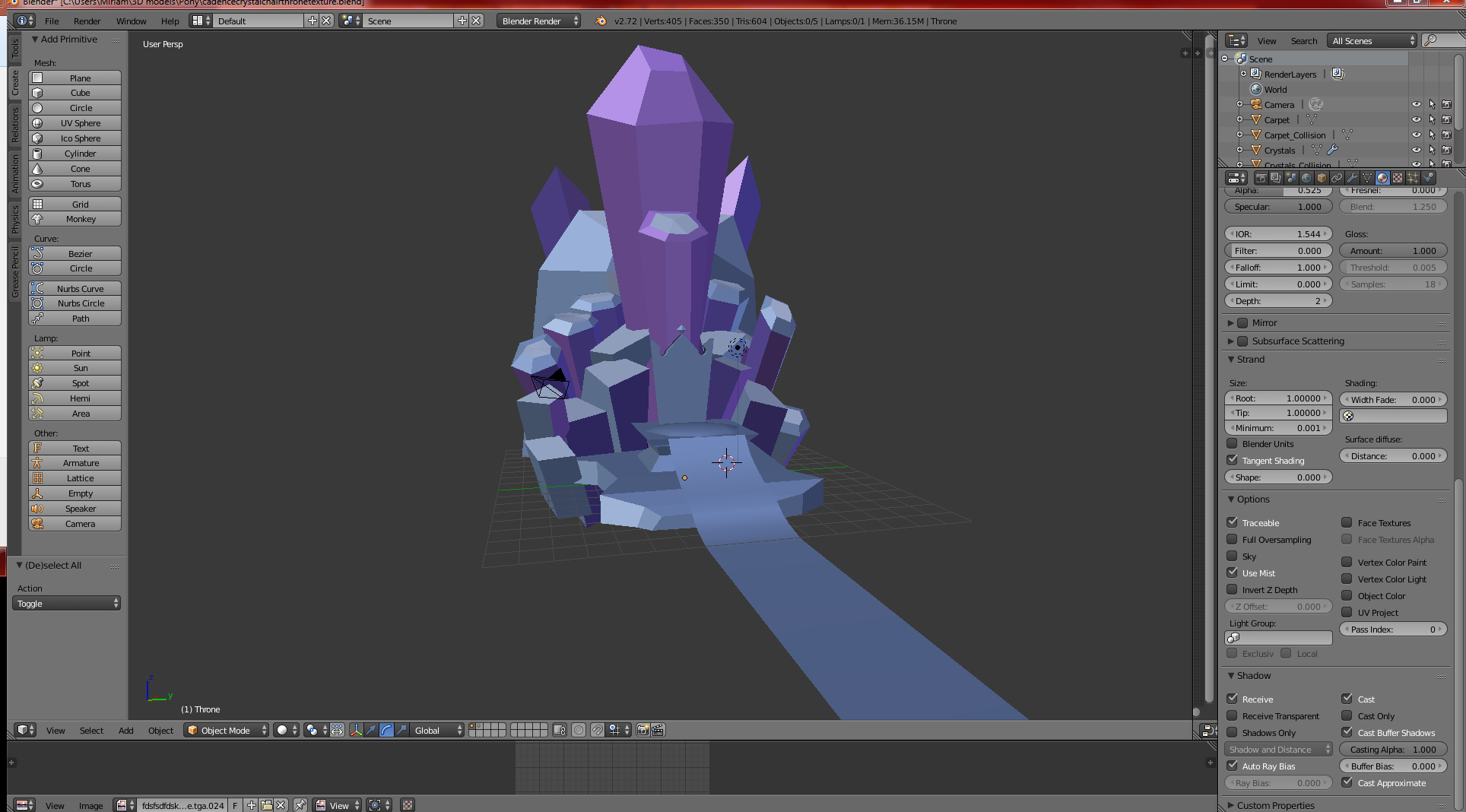Viewport: 1466px width, 812px height.
Task: Expand the Mirror panel
Action: (1230, 323)
